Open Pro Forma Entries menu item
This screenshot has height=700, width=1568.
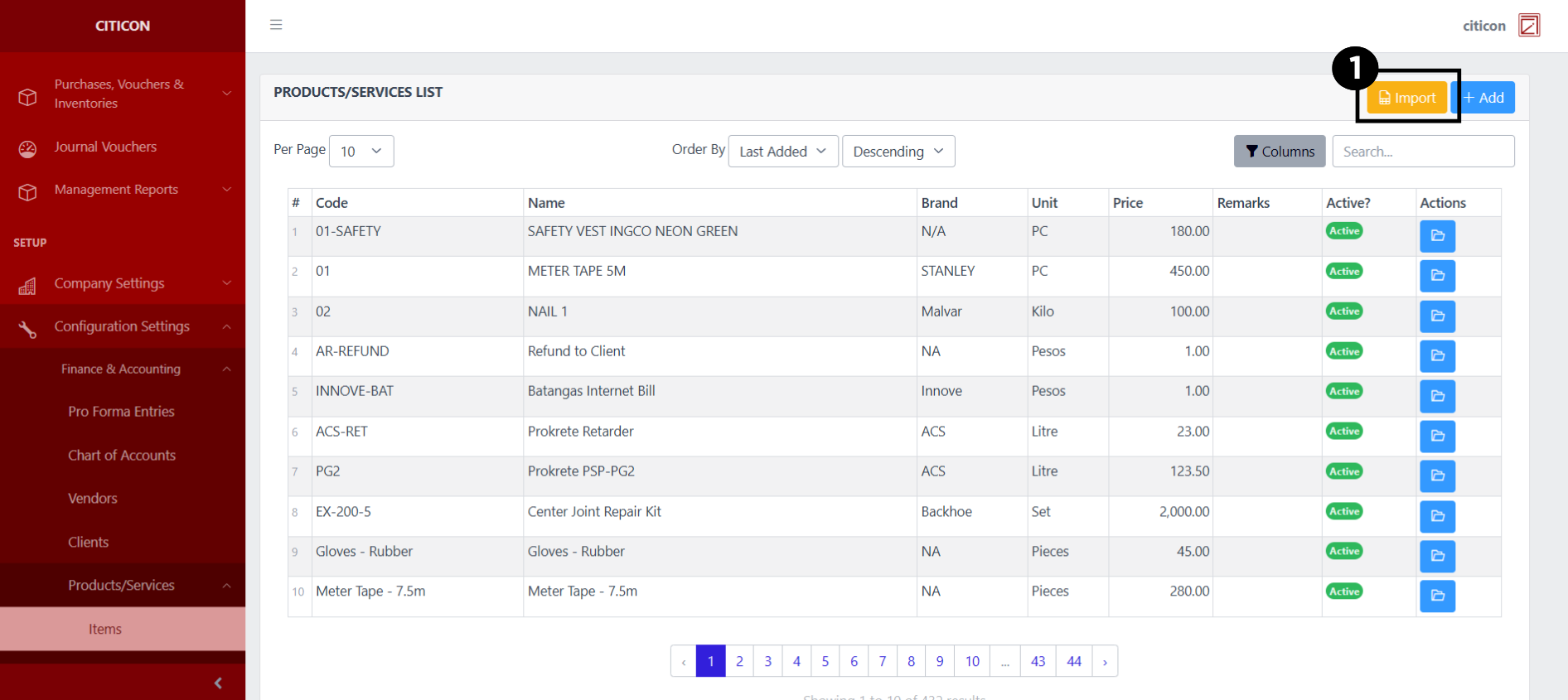[122, 412]
